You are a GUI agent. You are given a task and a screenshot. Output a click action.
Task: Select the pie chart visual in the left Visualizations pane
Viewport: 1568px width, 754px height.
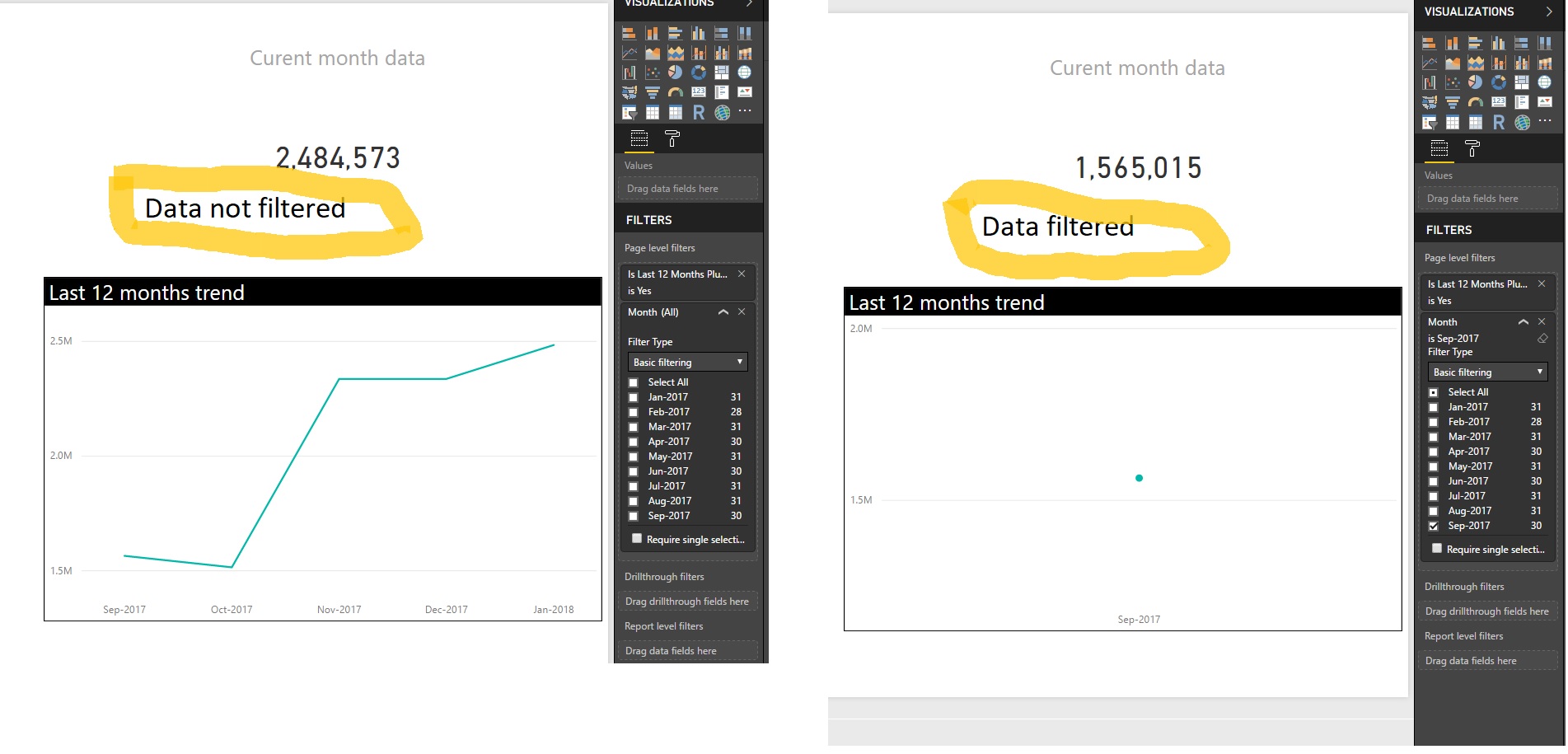pos(676,73)
